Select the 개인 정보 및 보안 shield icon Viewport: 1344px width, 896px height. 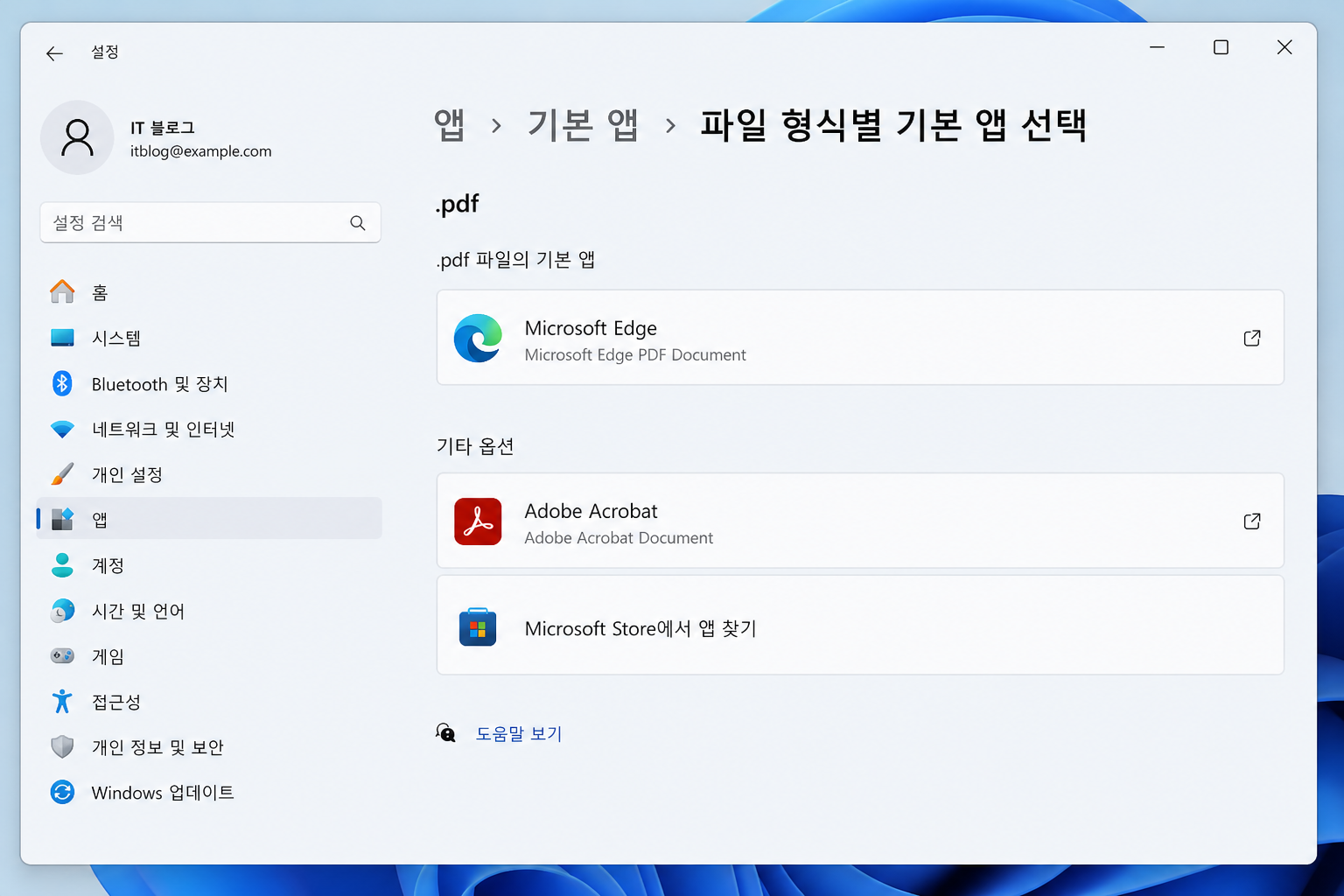[62, 747]
